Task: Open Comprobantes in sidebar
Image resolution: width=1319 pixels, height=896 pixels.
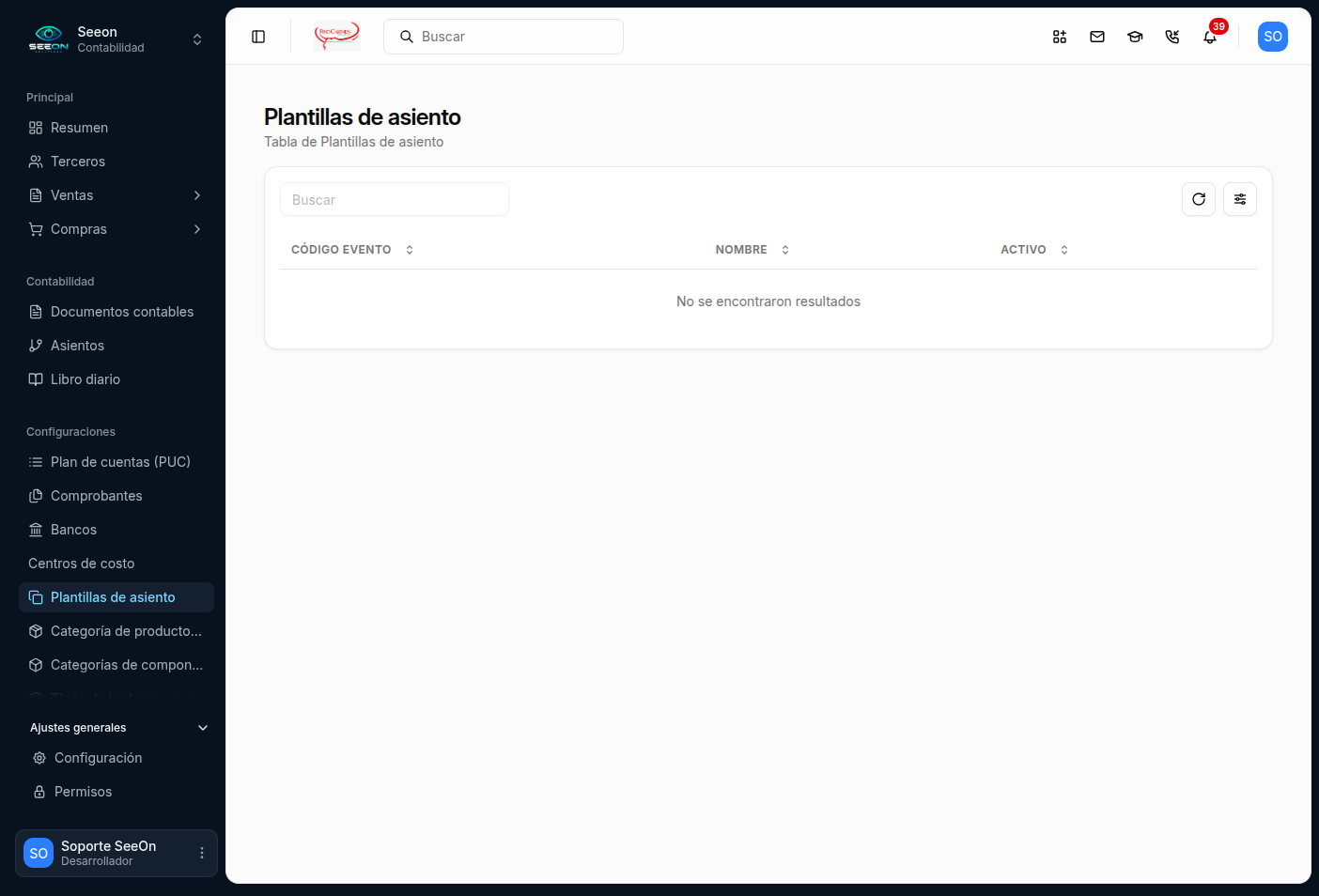Action: [x=116, y=496]
